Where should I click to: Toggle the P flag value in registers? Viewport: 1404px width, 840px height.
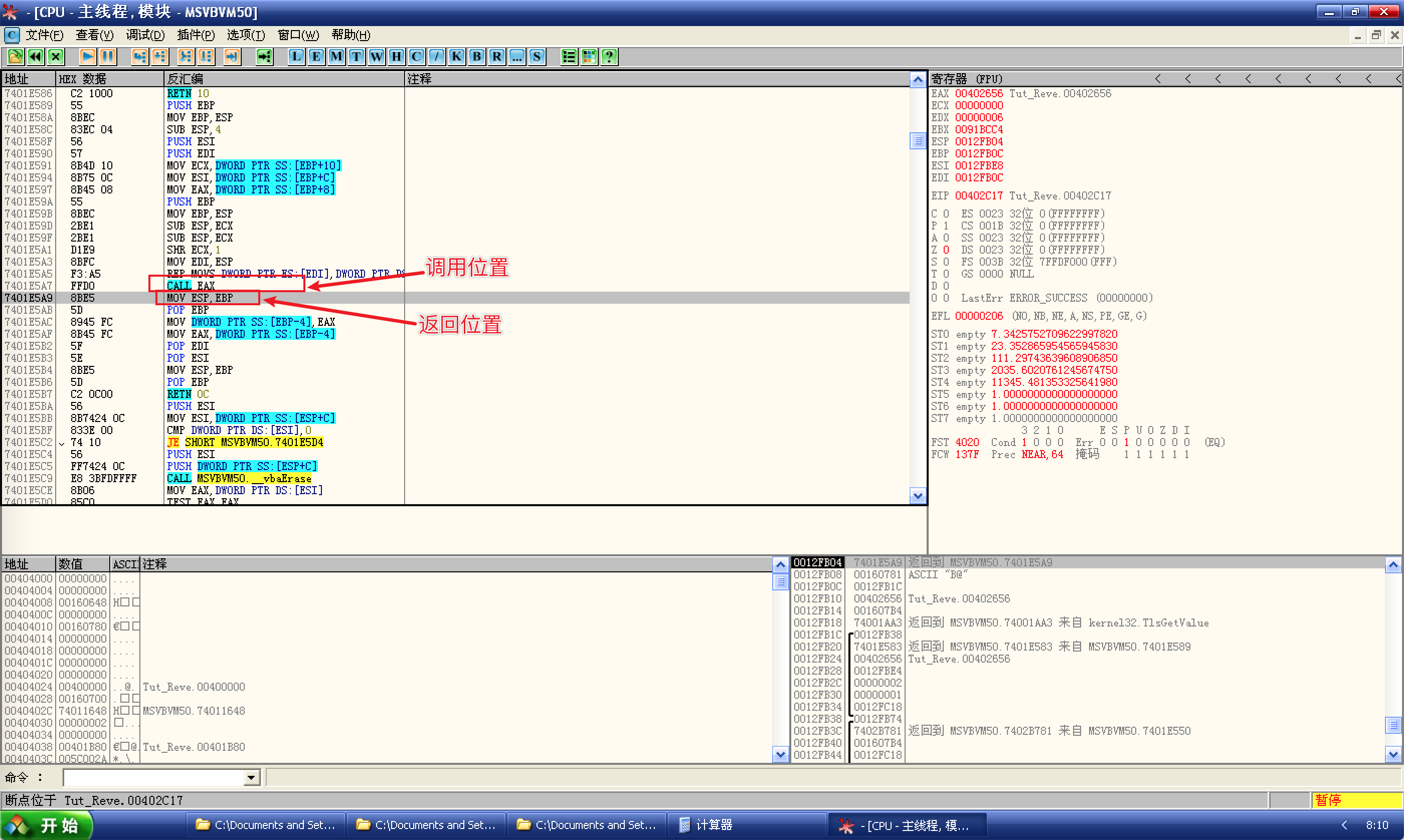coord(946,226)
